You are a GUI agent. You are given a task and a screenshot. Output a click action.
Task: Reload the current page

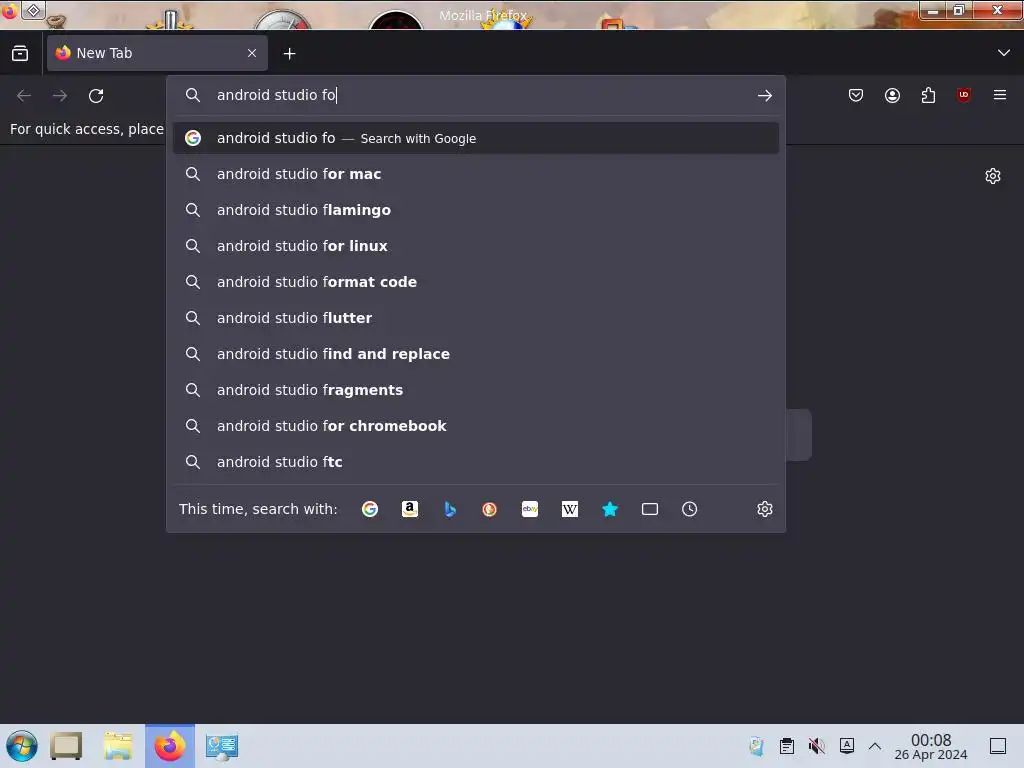96,96
